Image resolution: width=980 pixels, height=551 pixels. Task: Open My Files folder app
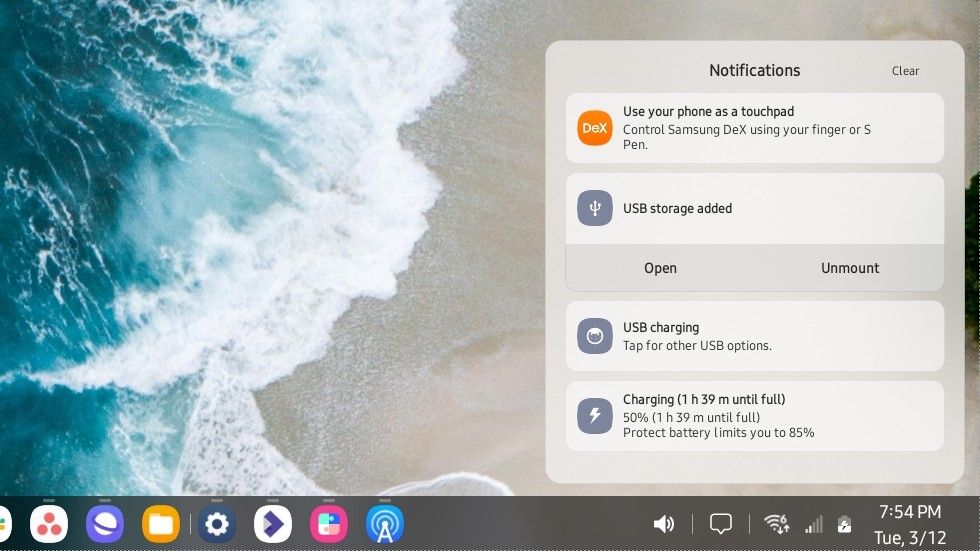pyautogui.click(x=161, y=524)
